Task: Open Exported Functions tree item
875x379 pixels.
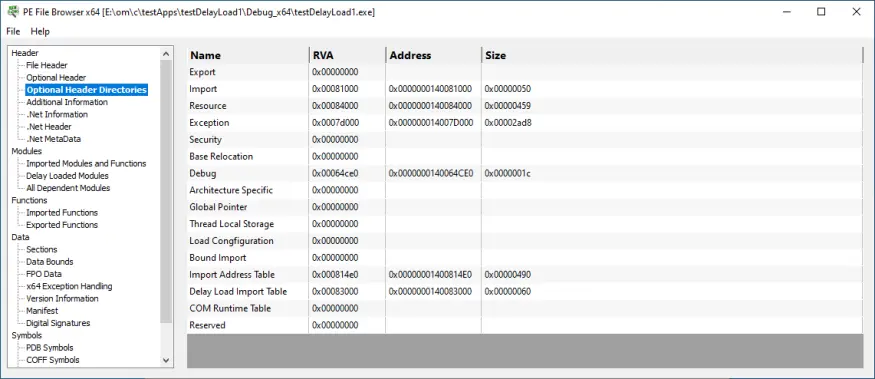Action: (x=62, y=225)
